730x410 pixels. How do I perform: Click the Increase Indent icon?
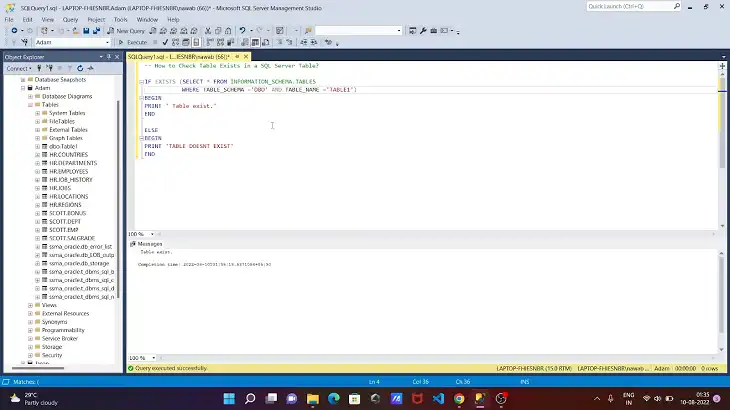(314, 42)
